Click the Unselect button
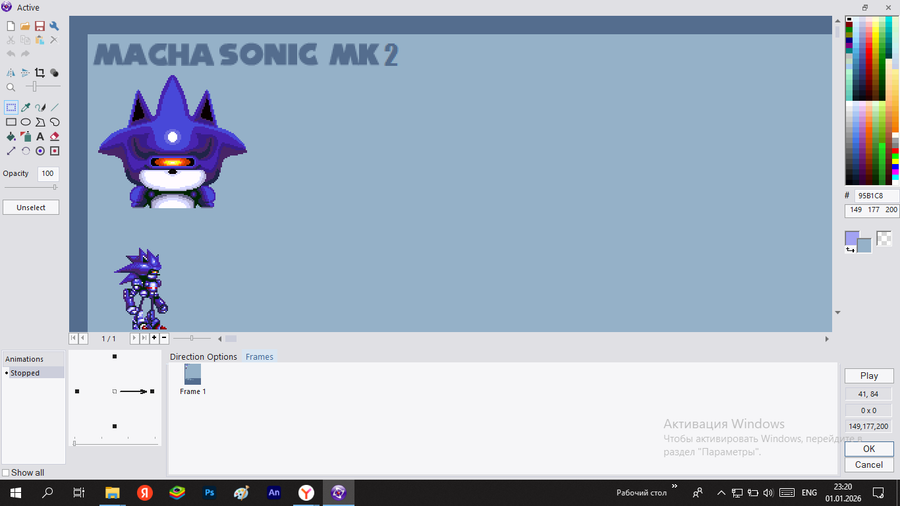The width and height of the screenshot is (900, 506). [x=31, y=208]
